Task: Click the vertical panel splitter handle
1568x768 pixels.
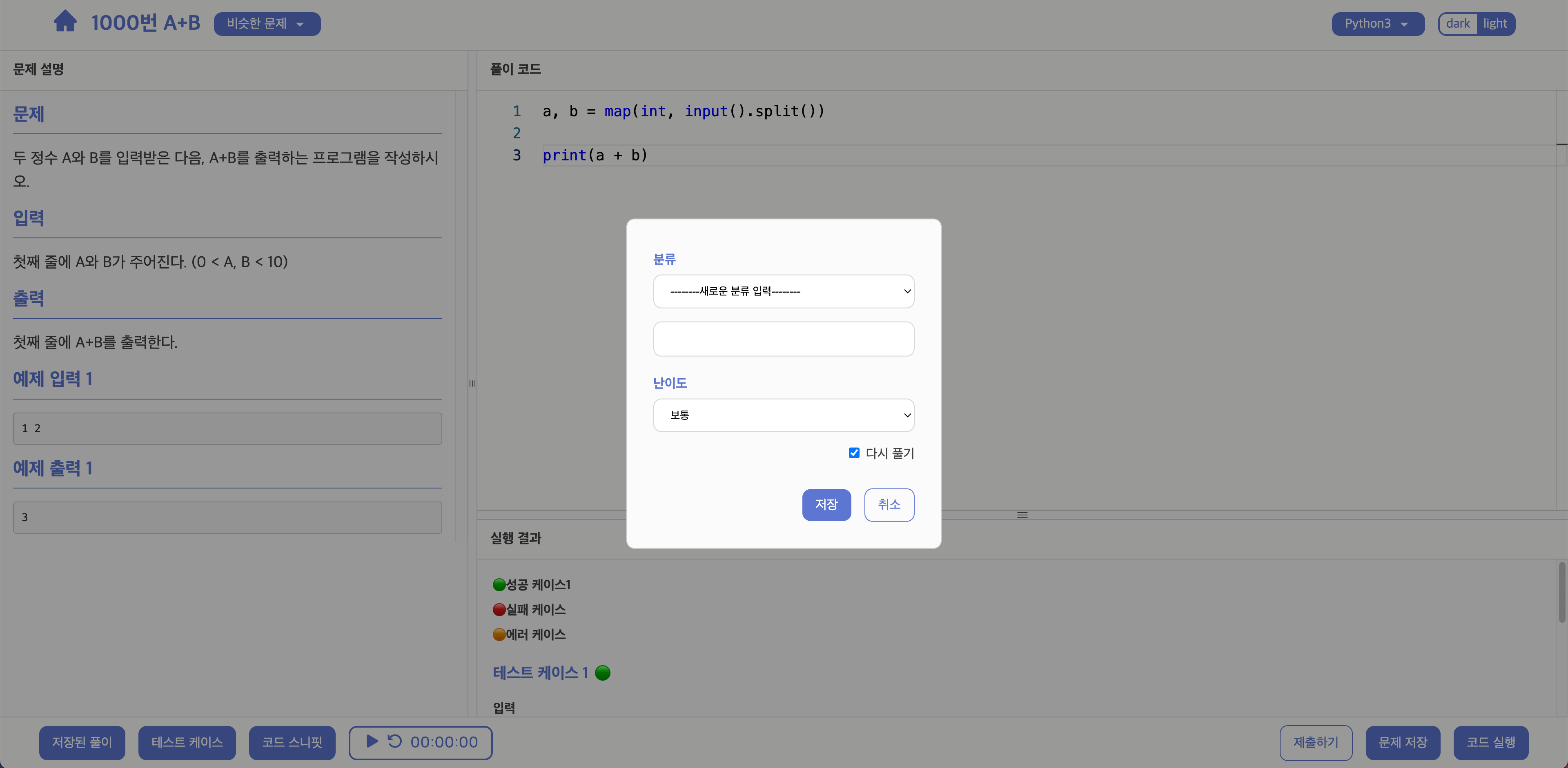Action: tap(472, 384)
